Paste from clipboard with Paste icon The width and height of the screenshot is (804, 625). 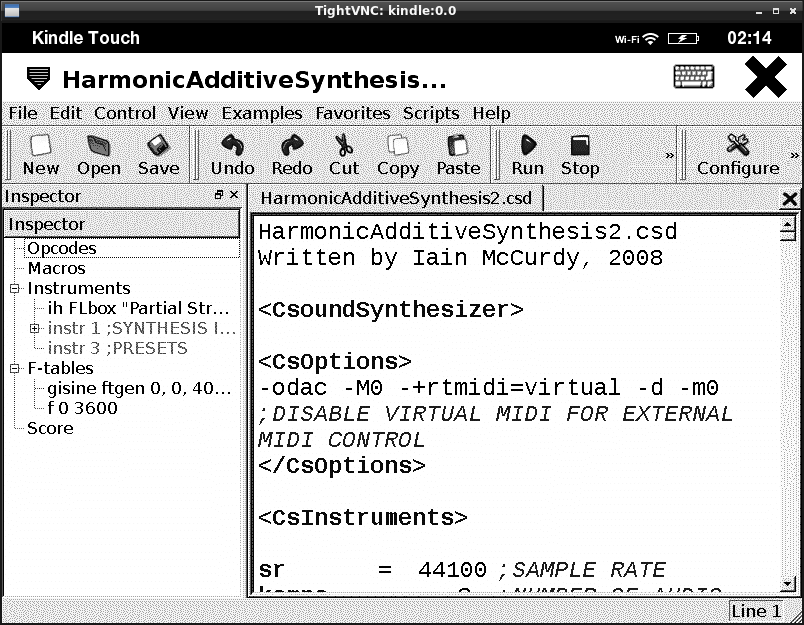tap(458, 154)
